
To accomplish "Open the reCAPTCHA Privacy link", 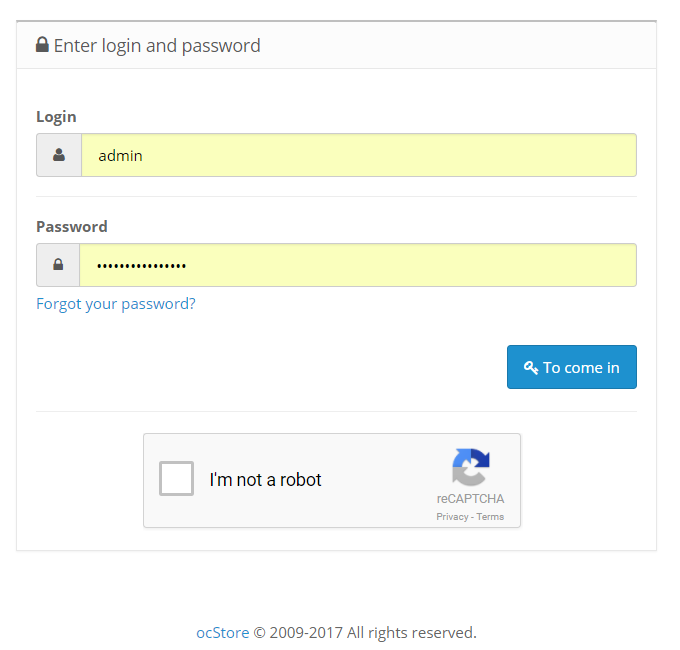I will pyautogui.click(x=452, y=517).
